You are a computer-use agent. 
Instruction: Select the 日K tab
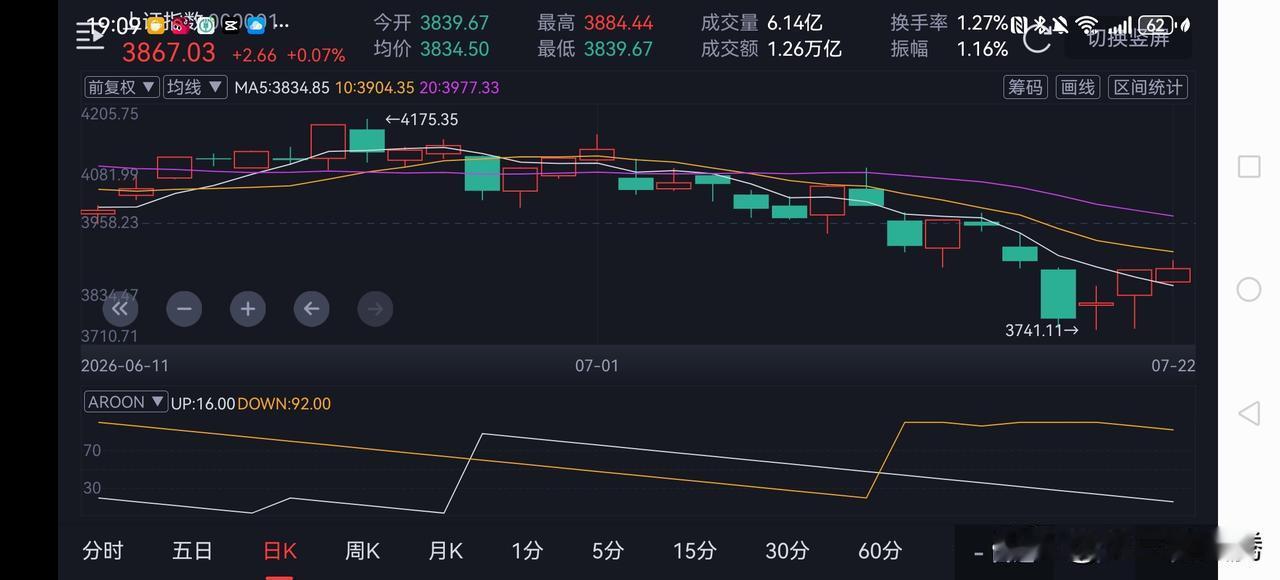point(279,550)
